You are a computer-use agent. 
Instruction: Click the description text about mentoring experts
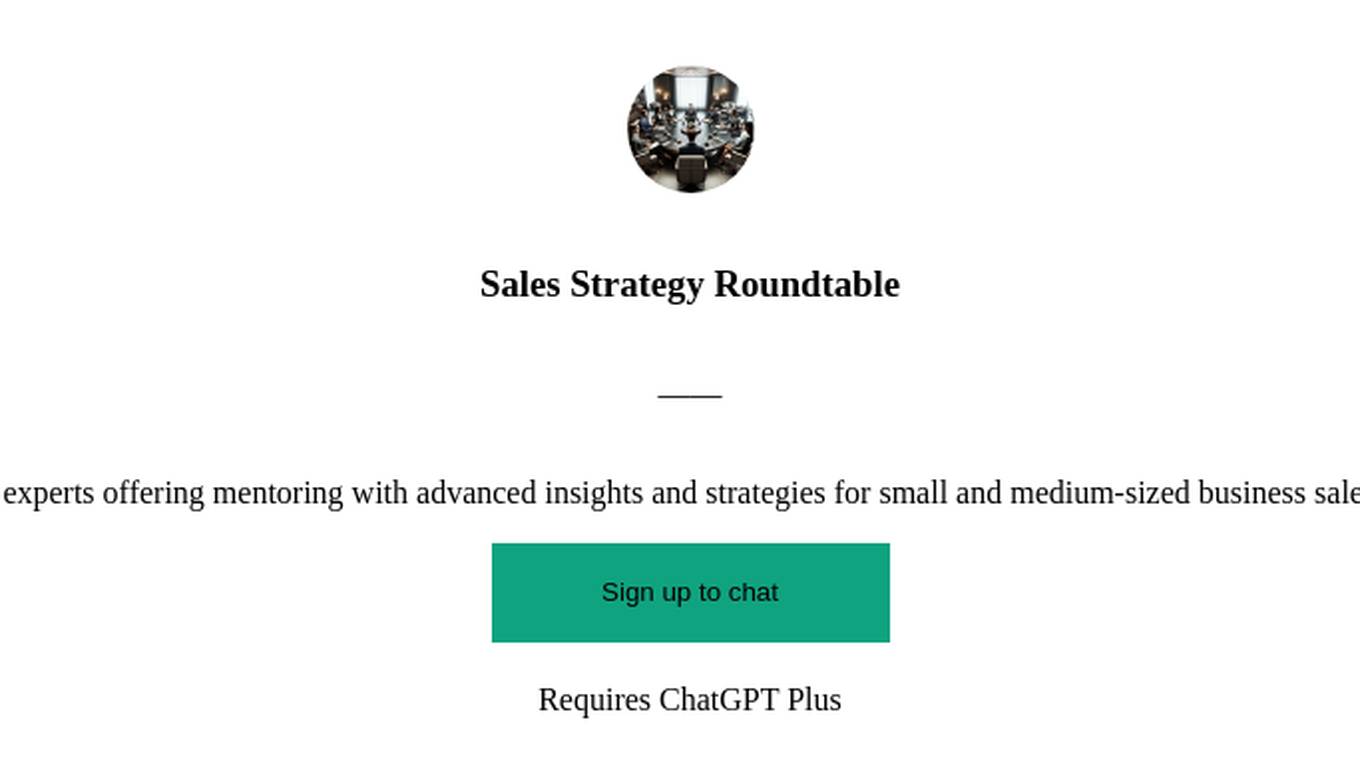680,493
